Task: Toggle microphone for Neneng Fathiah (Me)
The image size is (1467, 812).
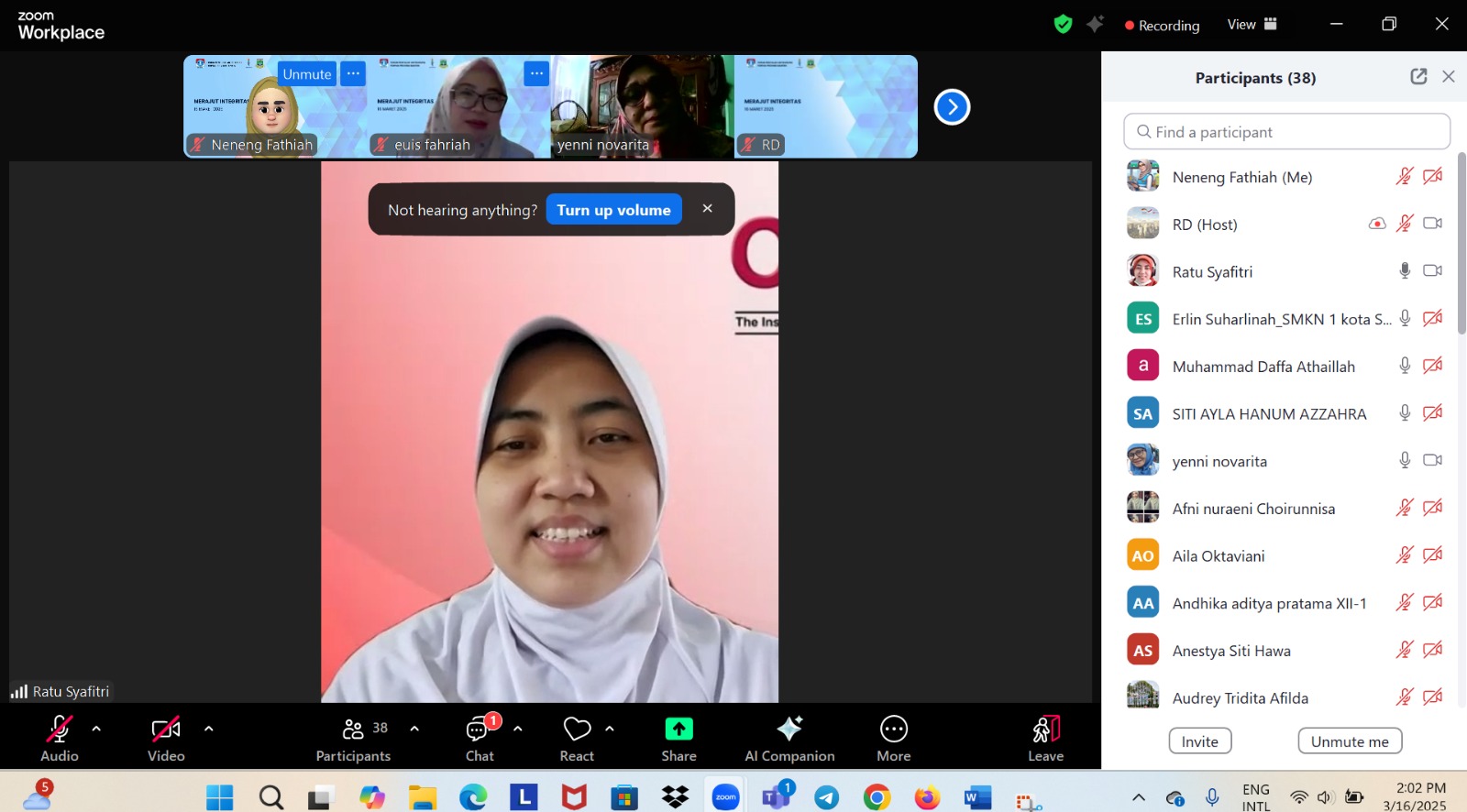Action: (1404, 176)
